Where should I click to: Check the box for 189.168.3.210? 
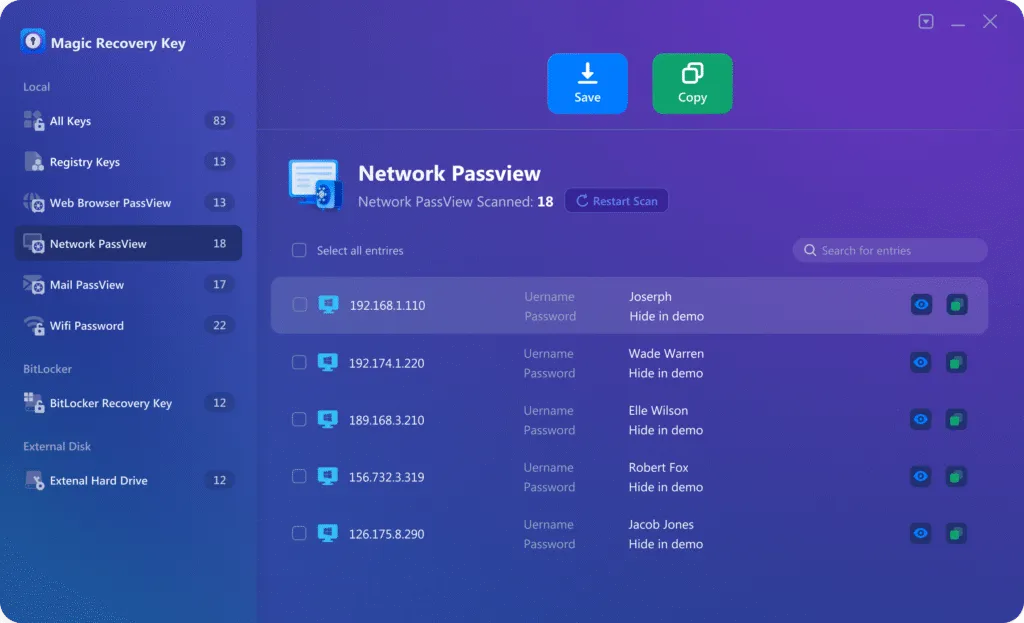299,419
